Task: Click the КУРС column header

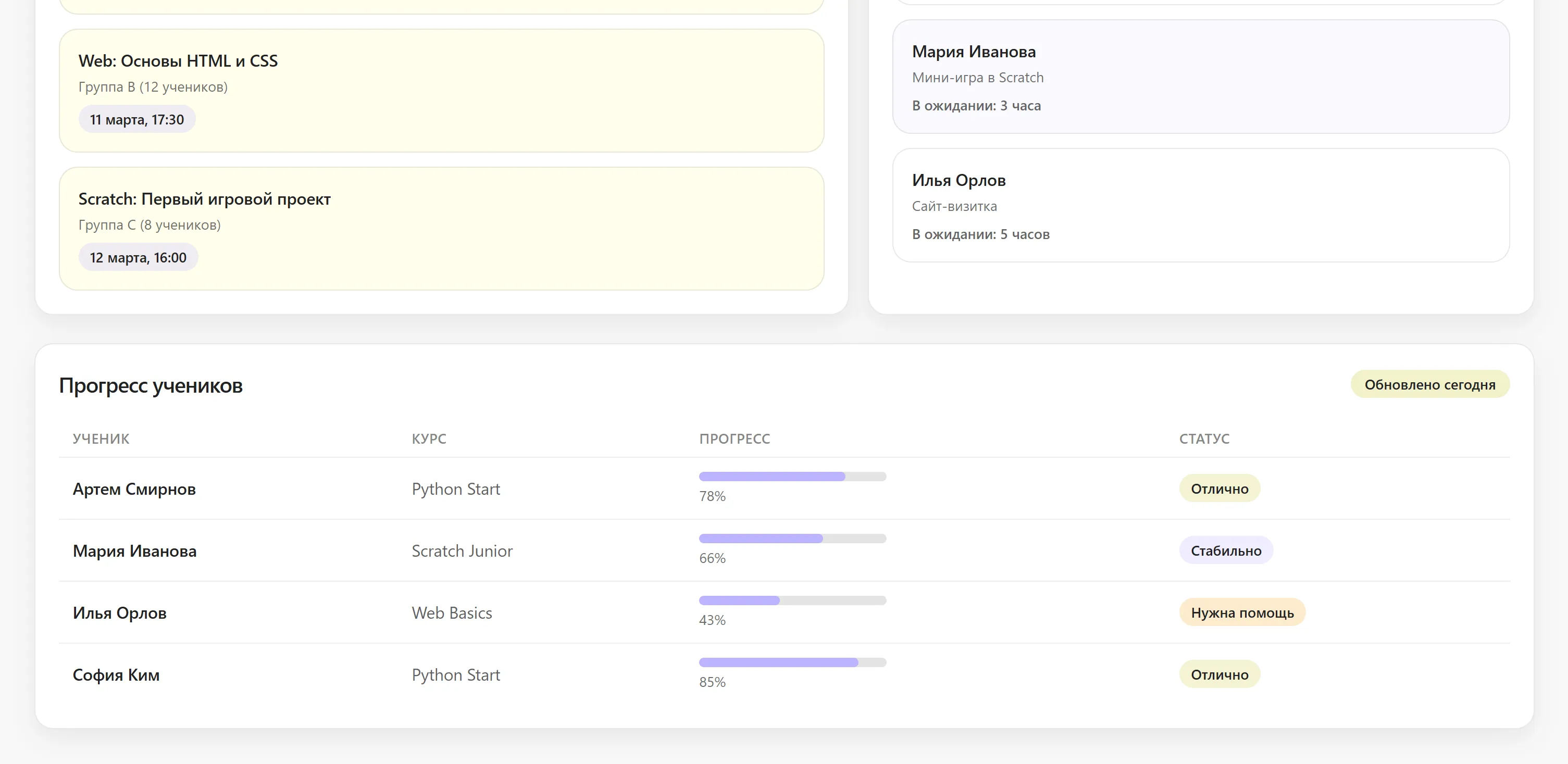Action: (x=429, y=439)
